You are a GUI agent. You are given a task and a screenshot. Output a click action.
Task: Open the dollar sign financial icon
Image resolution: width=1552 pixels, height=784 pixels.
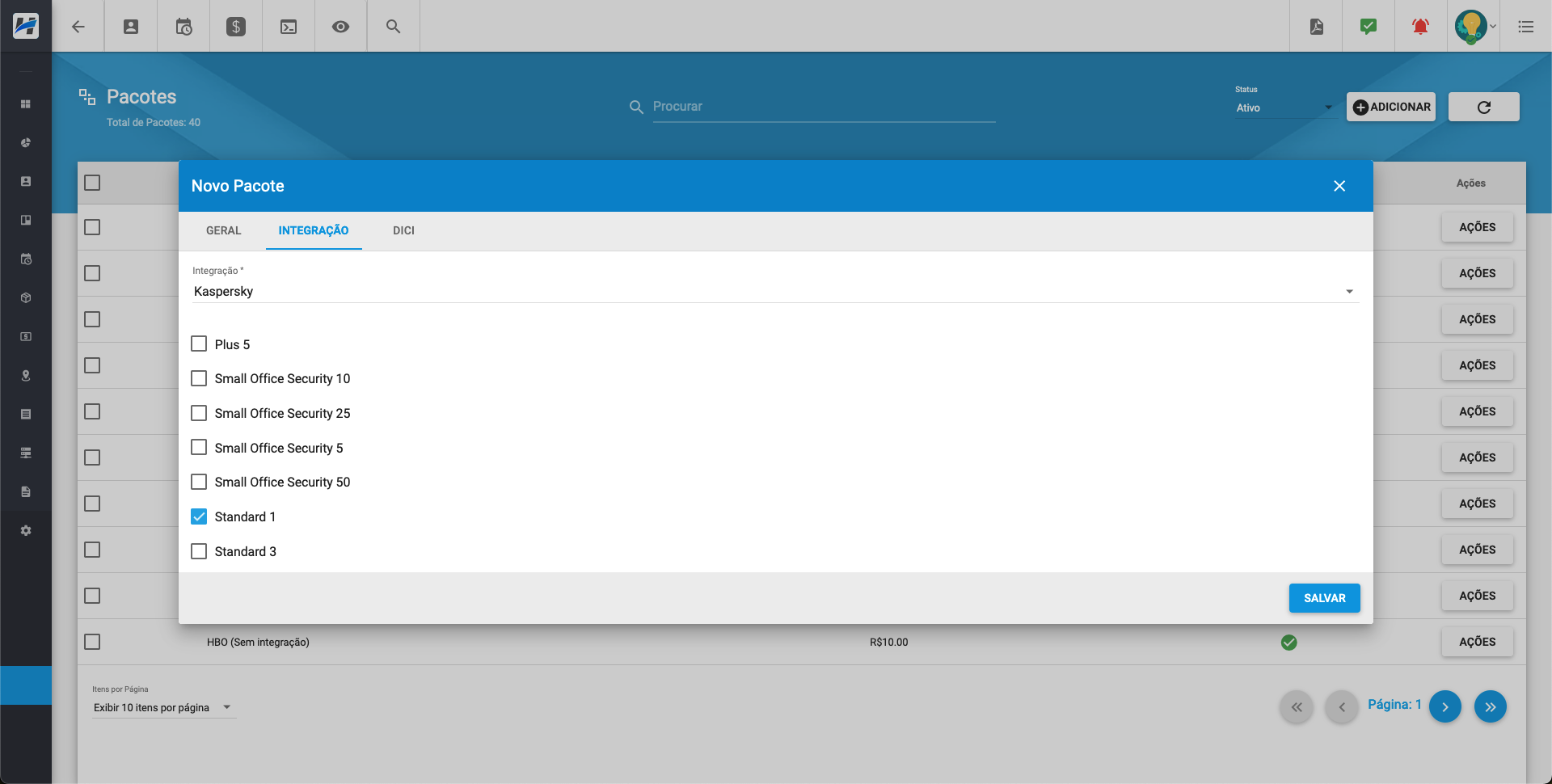[x=236, y=27]
